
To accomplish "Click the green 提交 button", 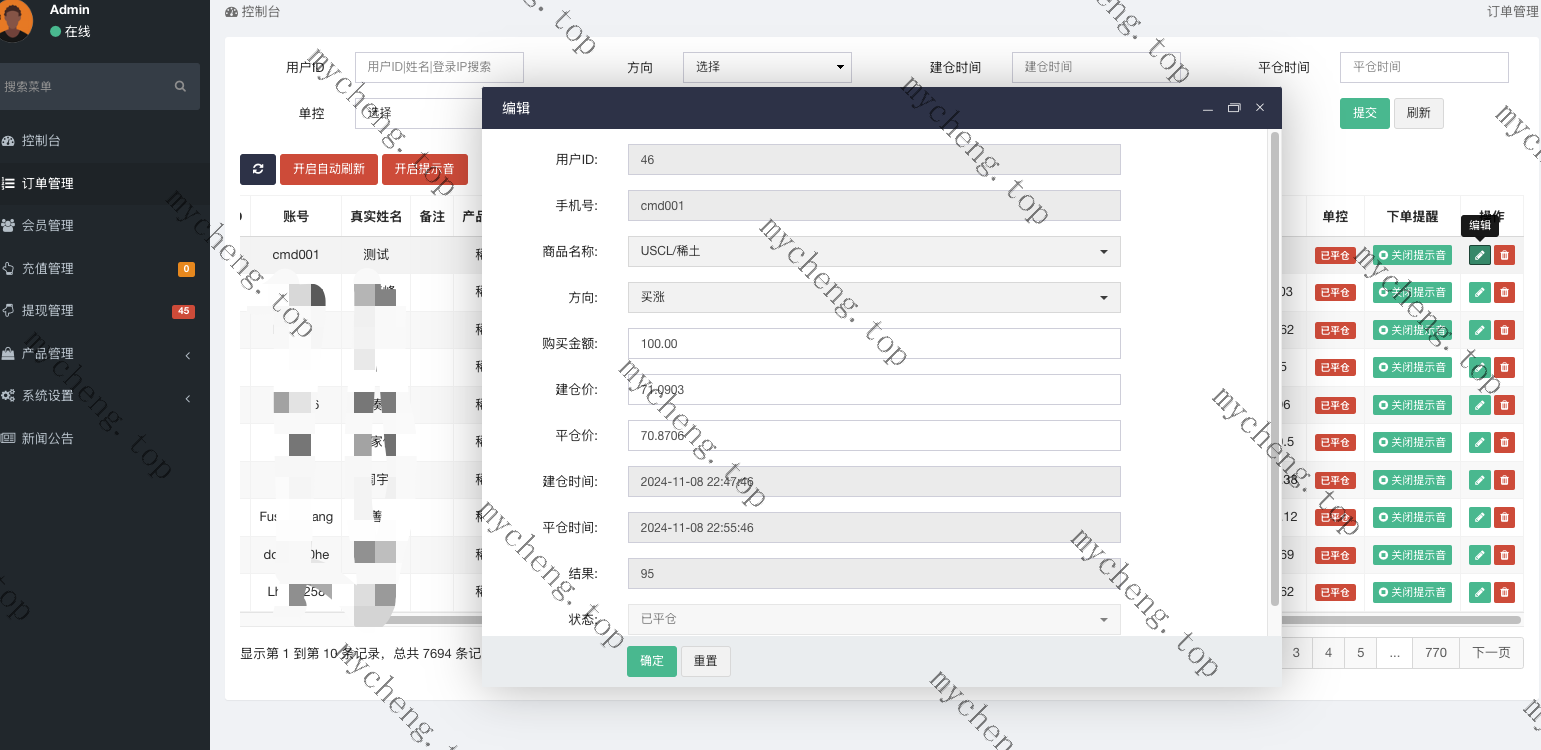I will point(1365,113).
